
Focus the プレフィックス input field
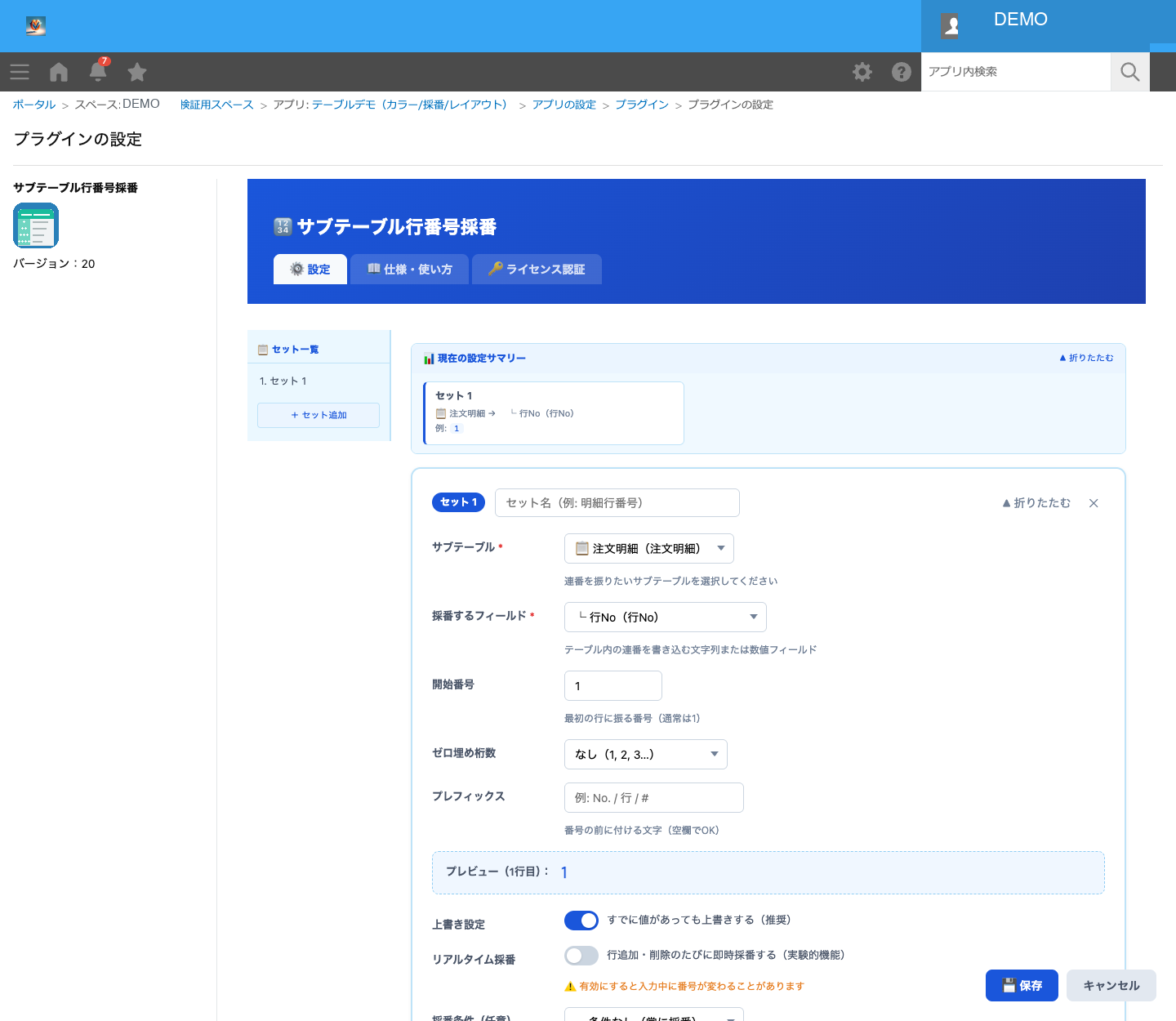click(654, 797)
